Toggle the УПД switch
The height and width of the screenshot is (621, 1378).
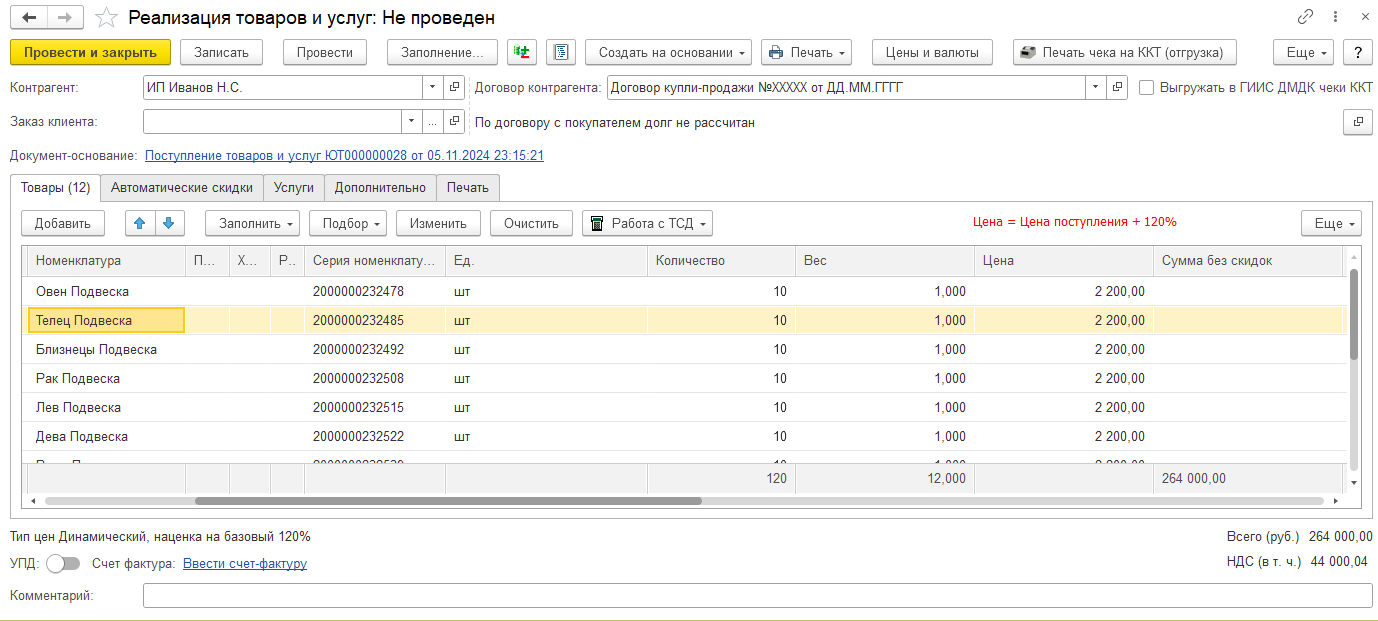click(64, 564)
